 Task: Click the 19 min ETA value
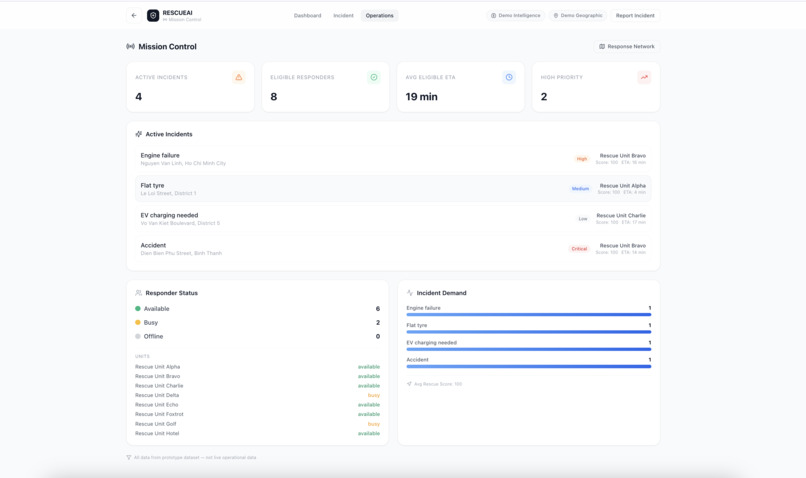pyautogui.click(x=422, y=97)
